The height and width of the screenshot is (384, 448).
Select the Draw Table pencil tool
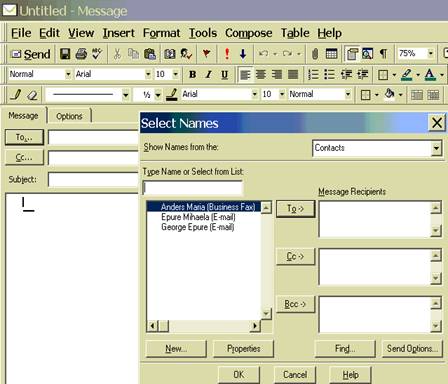click(x=16, y=95)
